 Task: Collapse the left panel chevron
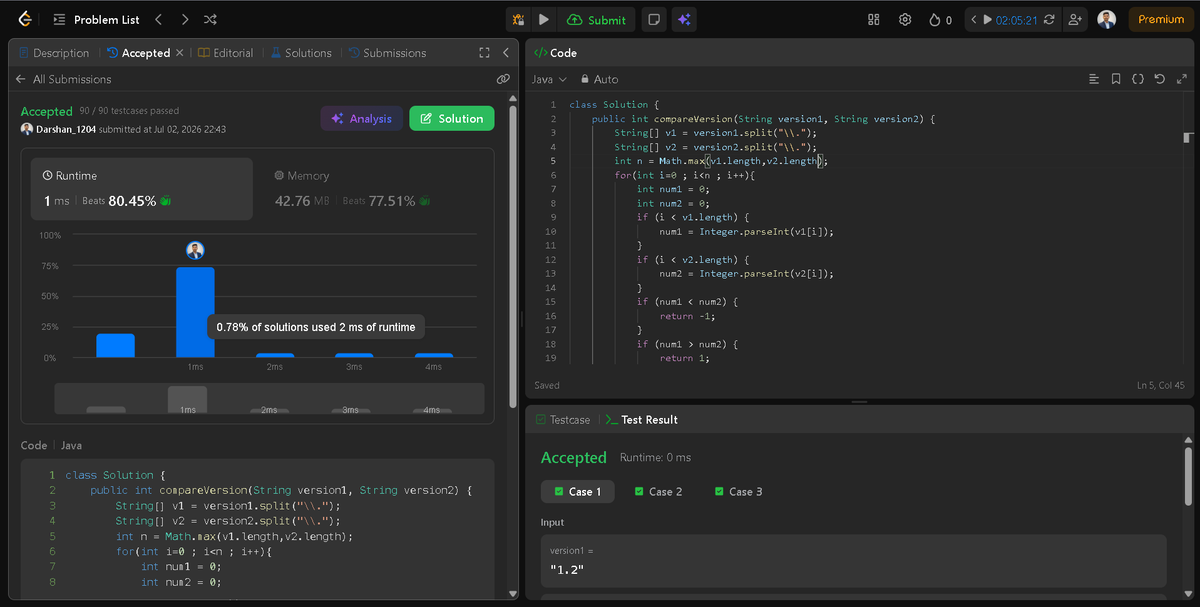(505, 53)
